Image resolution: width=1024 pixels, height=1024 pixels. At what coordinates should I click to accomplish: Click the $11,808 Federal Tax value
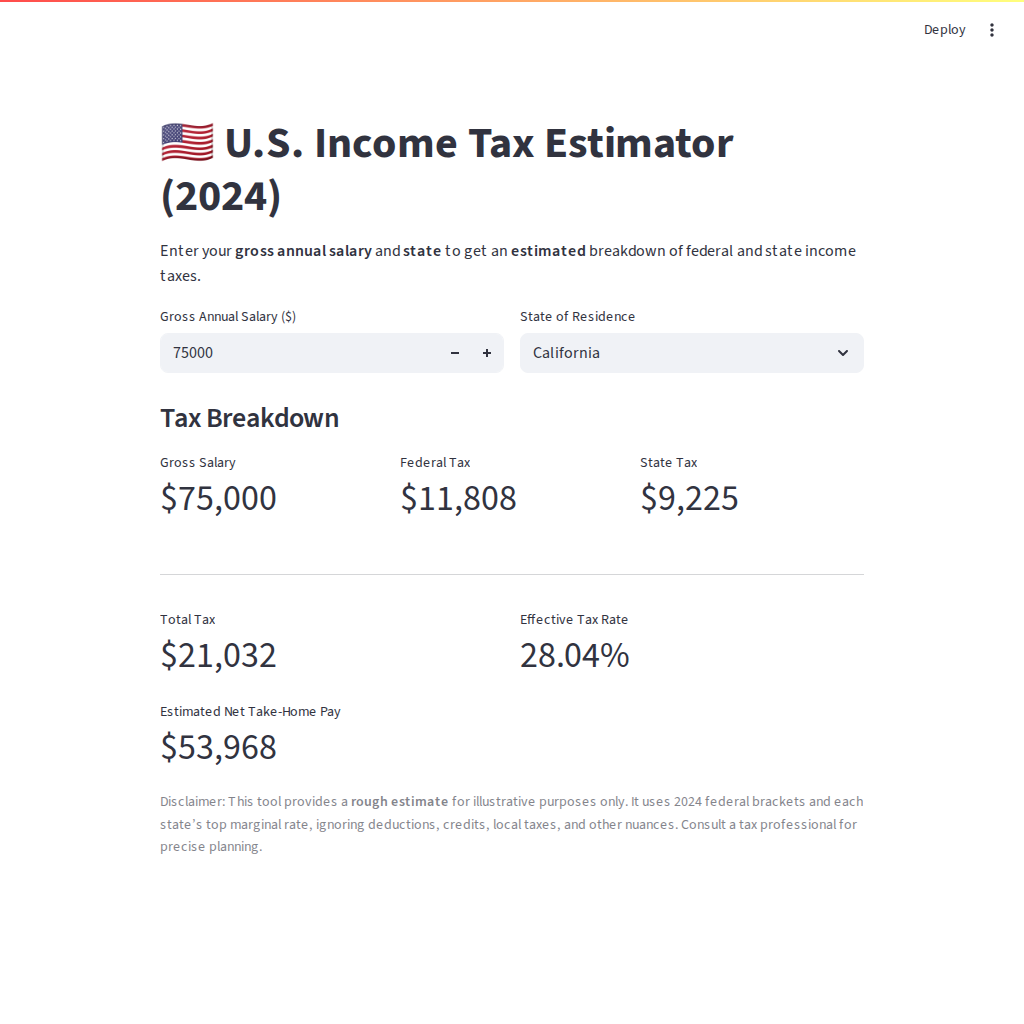(458, 498)
